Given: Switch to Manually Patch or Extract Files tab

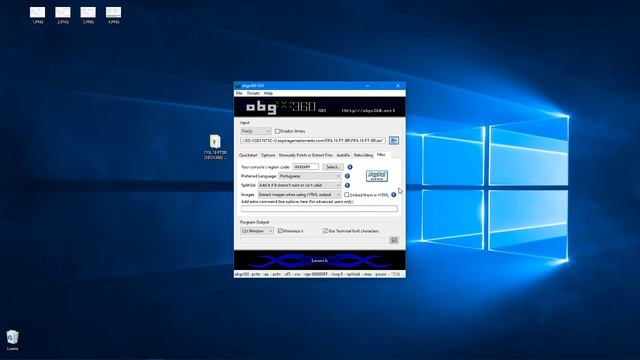Looking at the screenshot, I should click(306, 155).
